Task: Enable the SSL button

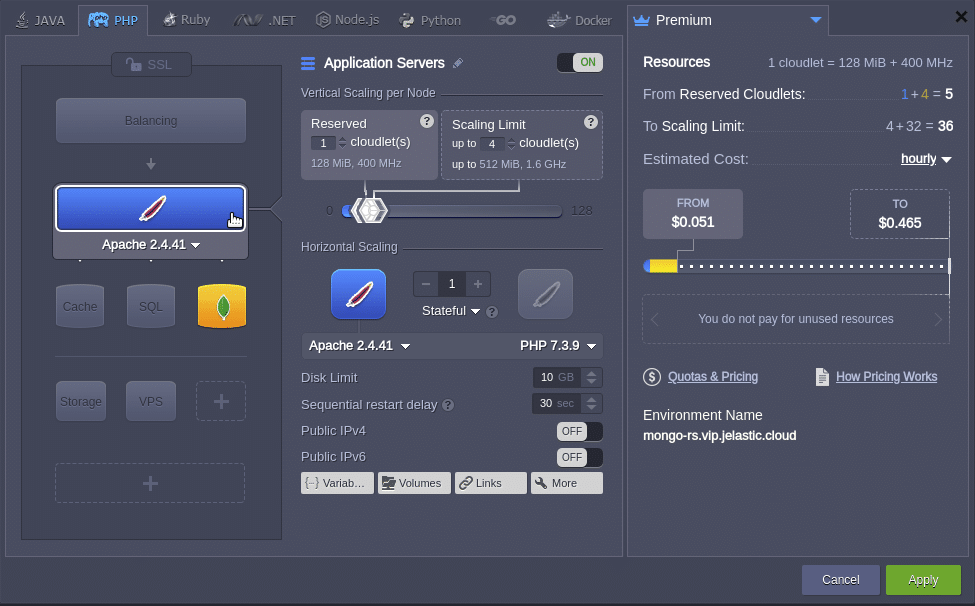Action: [151, 65]
